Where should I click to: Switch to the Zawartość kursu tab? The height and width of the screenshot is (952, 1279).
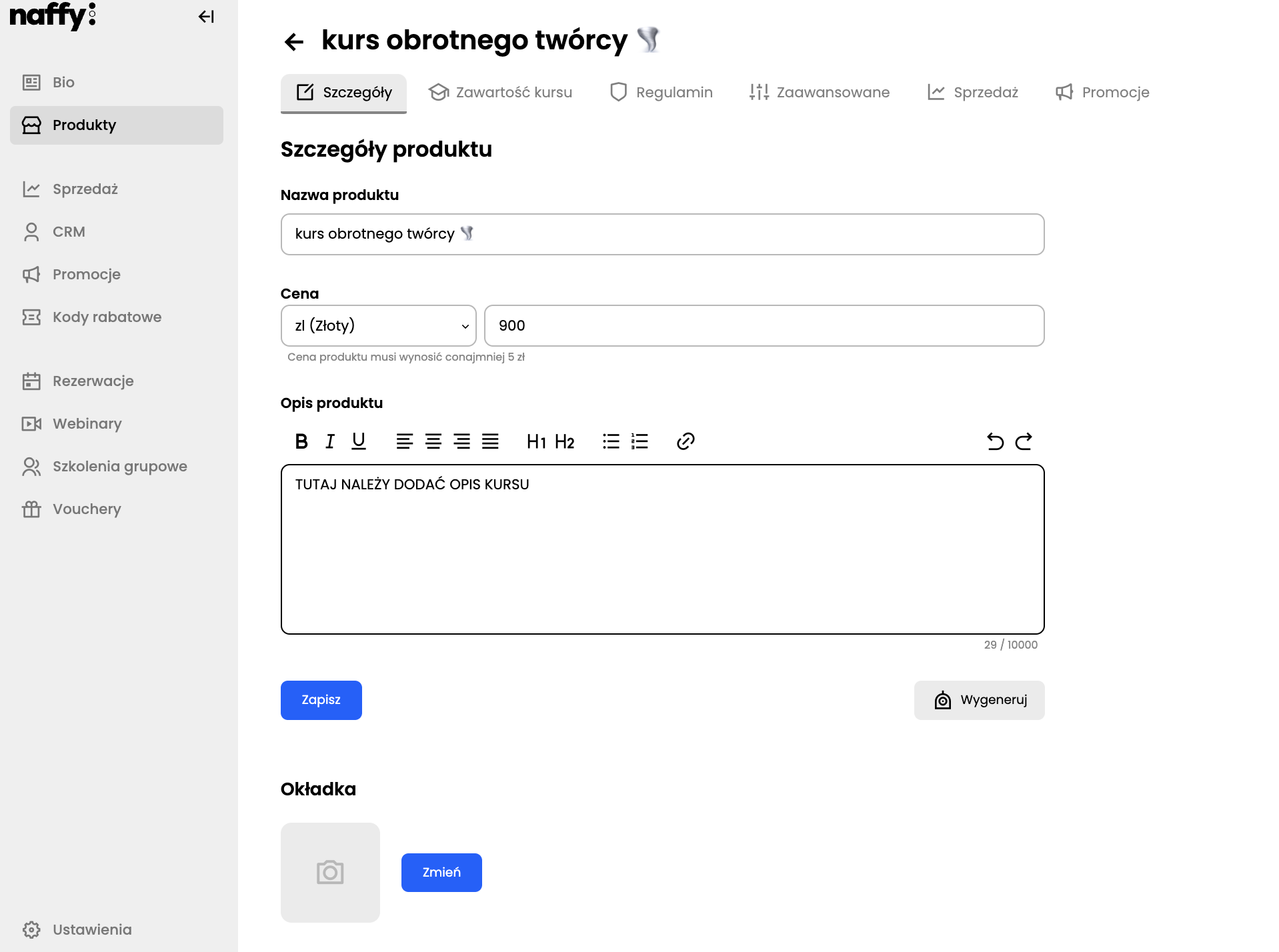[500, 93]
